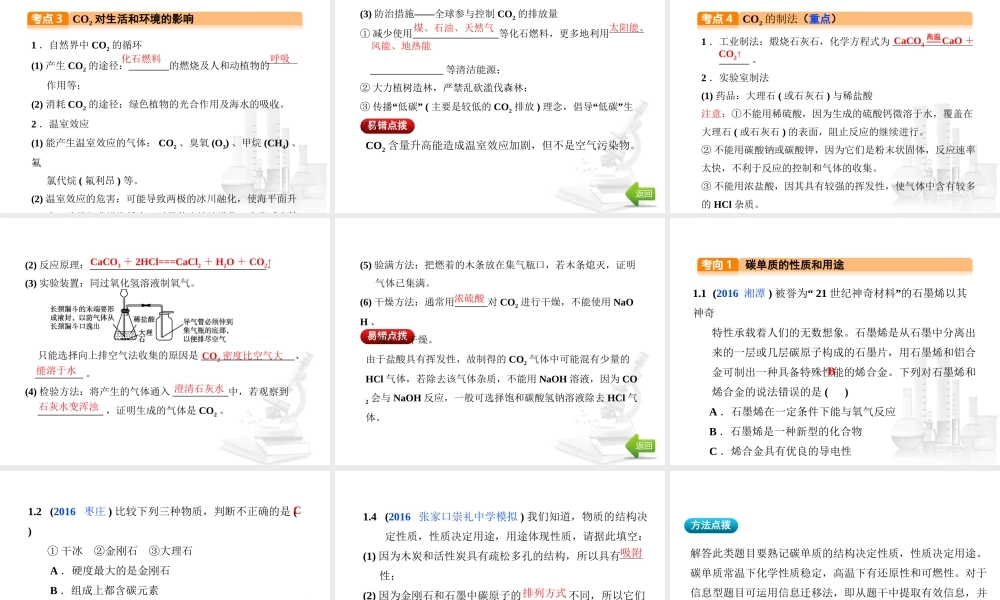
Task: Click the green 返回 arrow on the 验满方法 slide
Action: pos(640,446)
